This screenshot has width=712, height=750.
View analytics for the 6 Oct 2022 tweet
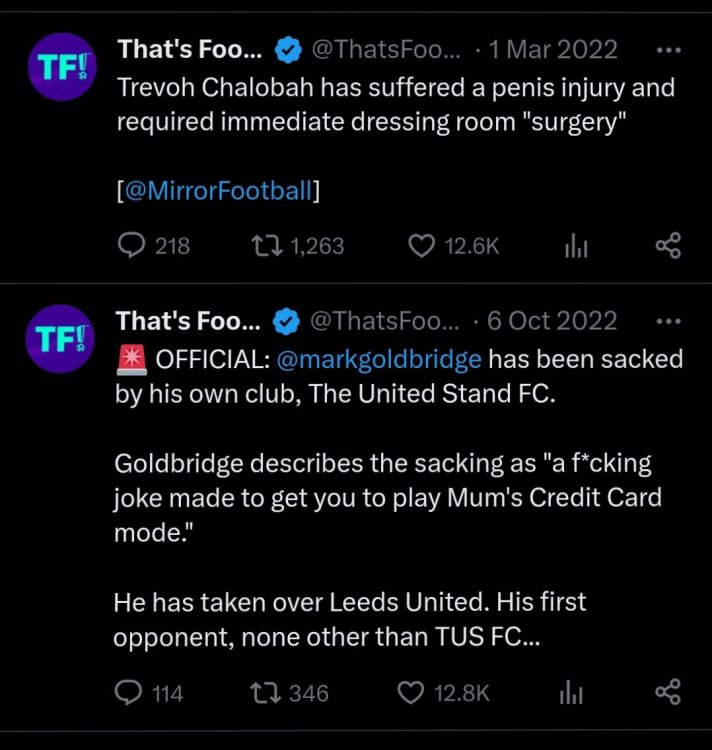pyautogui.click(x=571, y=694)
